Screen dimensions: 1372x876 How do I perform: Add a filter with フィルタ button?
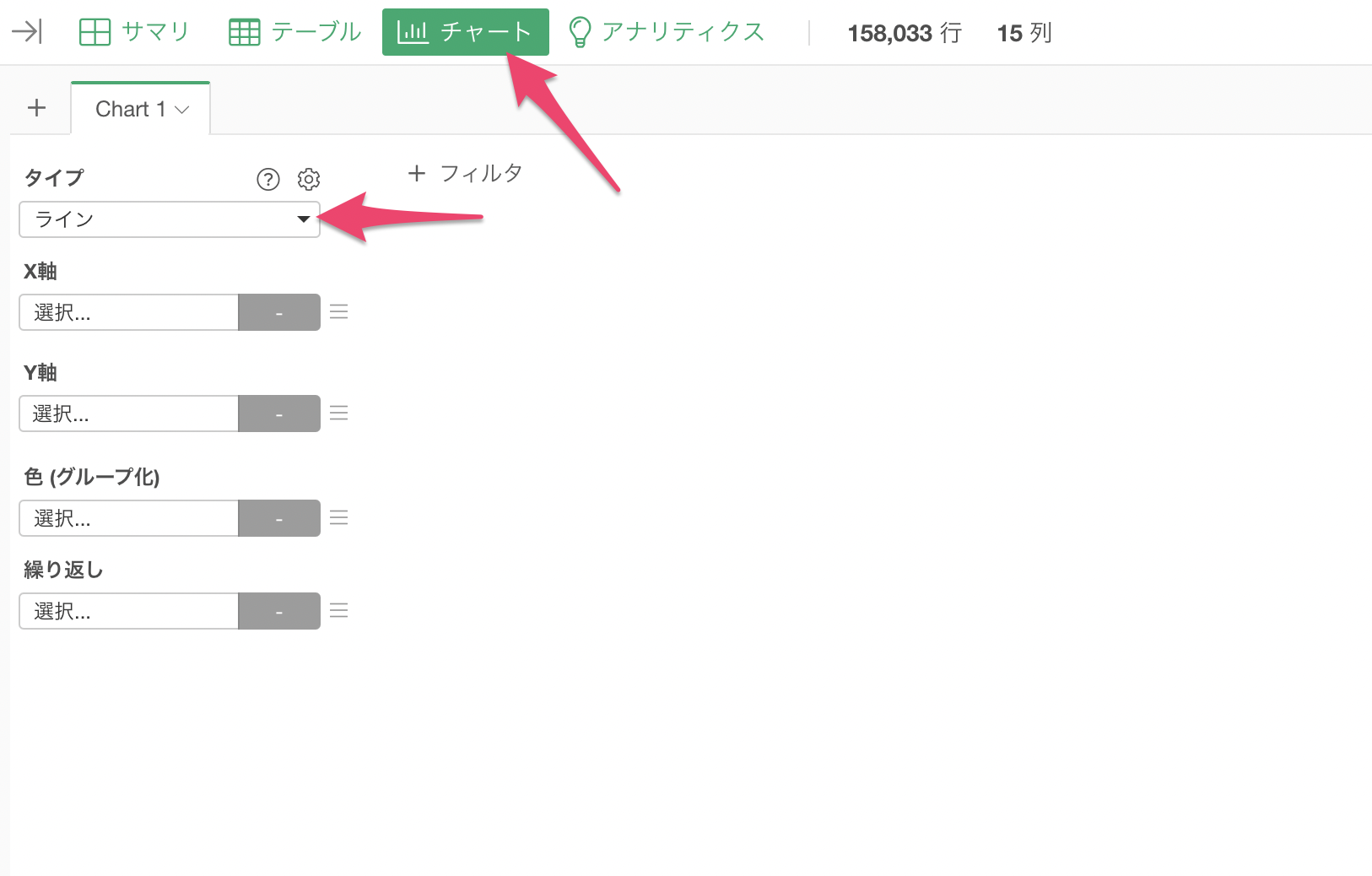coord(465,173)
